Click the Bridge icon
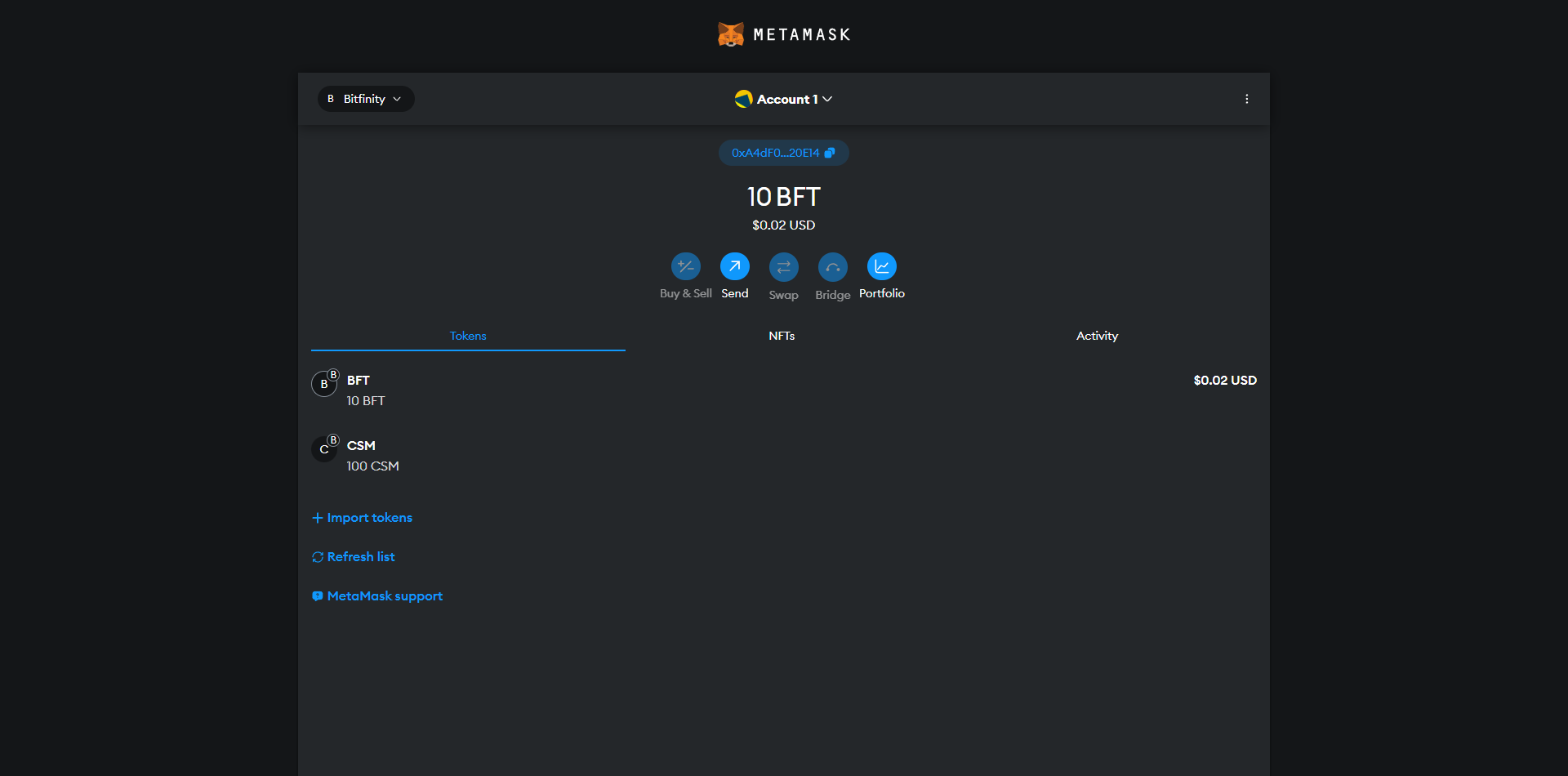 pos(832,266)
